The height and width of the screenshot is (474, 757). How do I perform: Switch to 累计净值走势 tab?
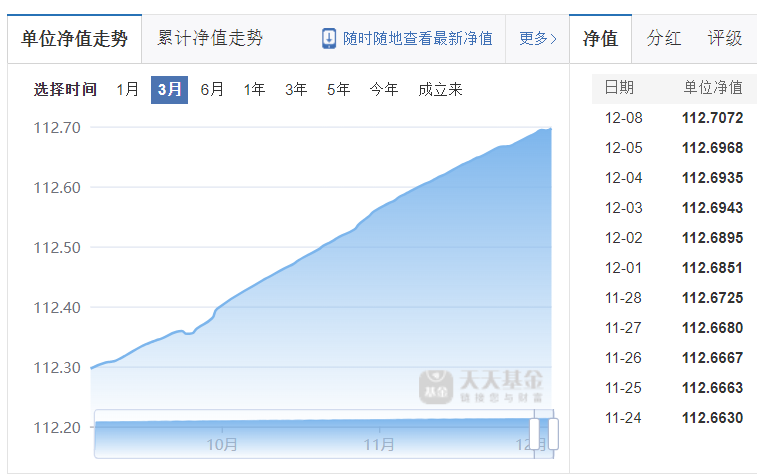(210, 38)
